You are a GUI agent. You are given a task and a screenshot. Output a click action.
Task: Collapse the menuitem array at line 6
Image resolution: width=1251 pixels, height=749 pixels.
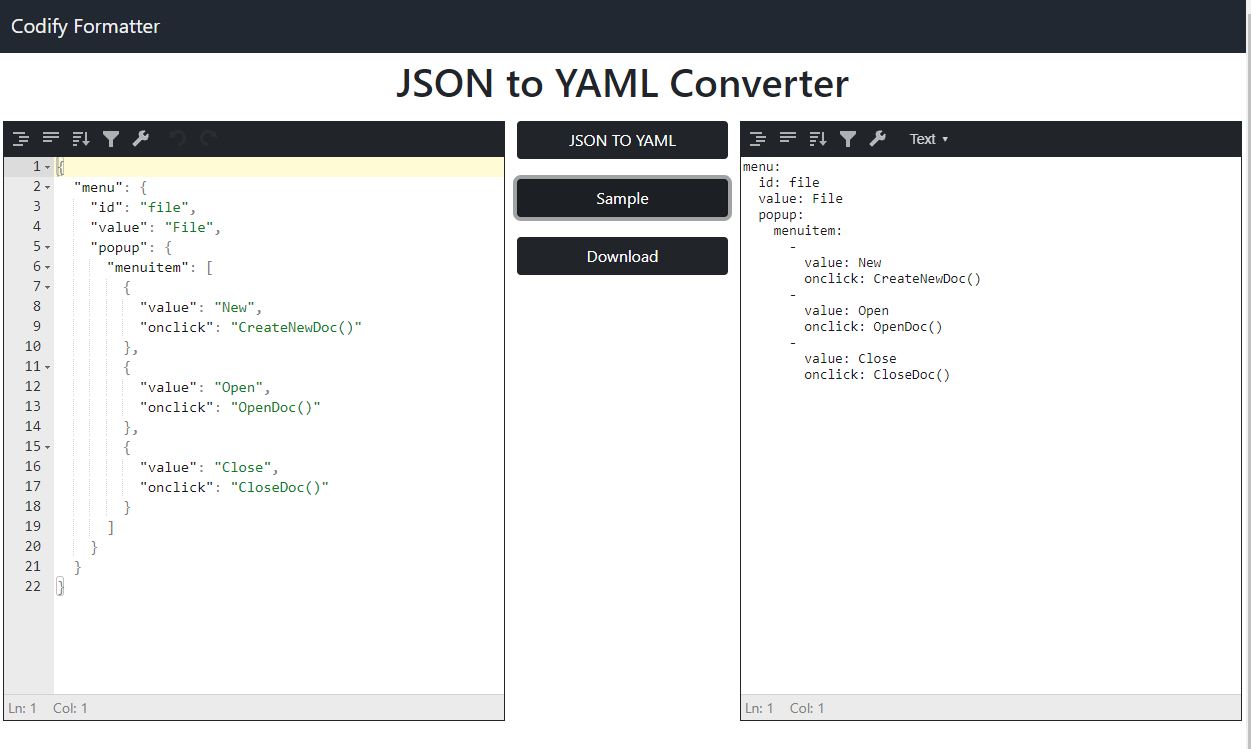[45, 267]
